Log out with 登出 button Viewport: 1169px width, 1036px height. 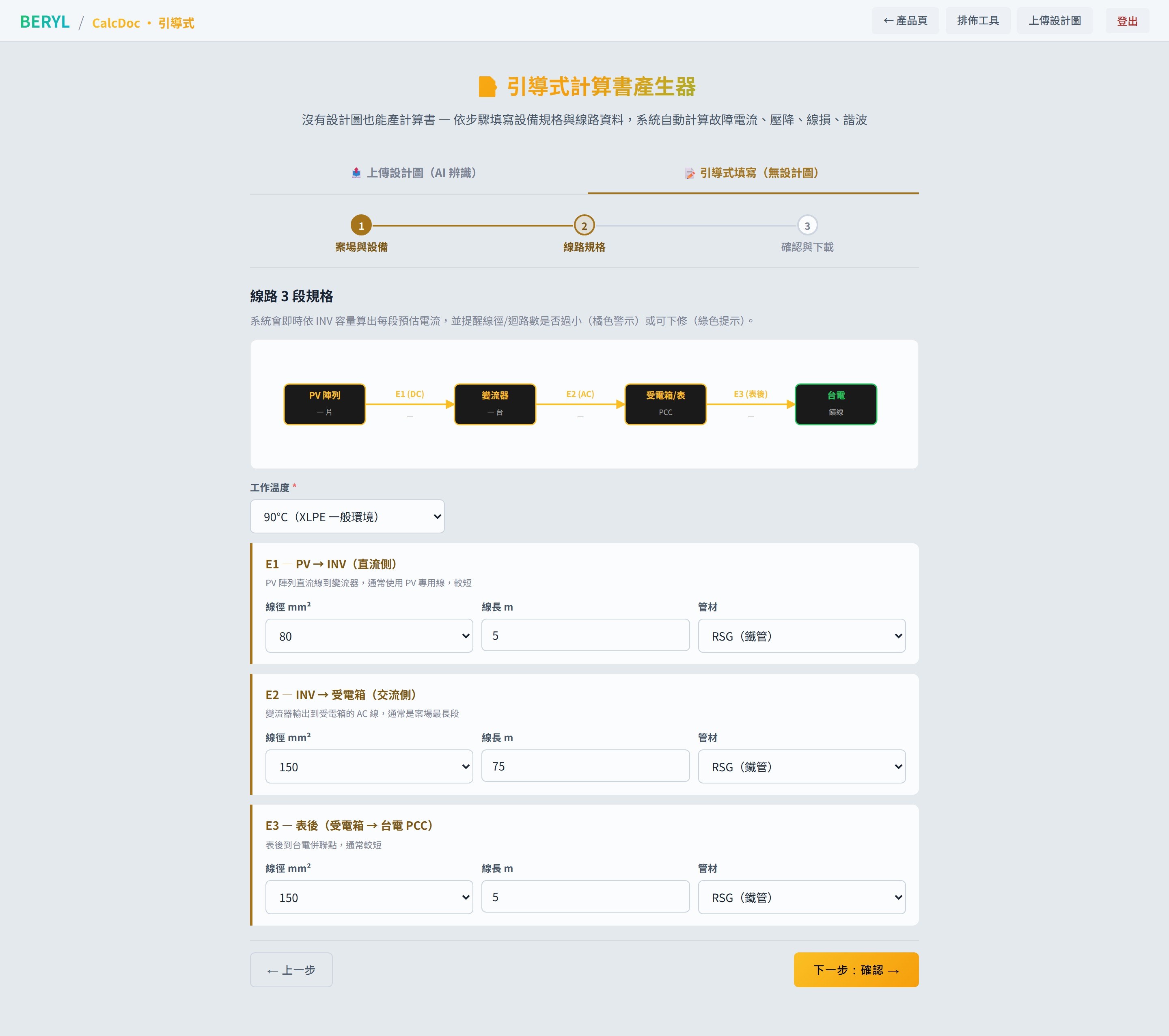pyautogui.click(x=1127, y=21)
